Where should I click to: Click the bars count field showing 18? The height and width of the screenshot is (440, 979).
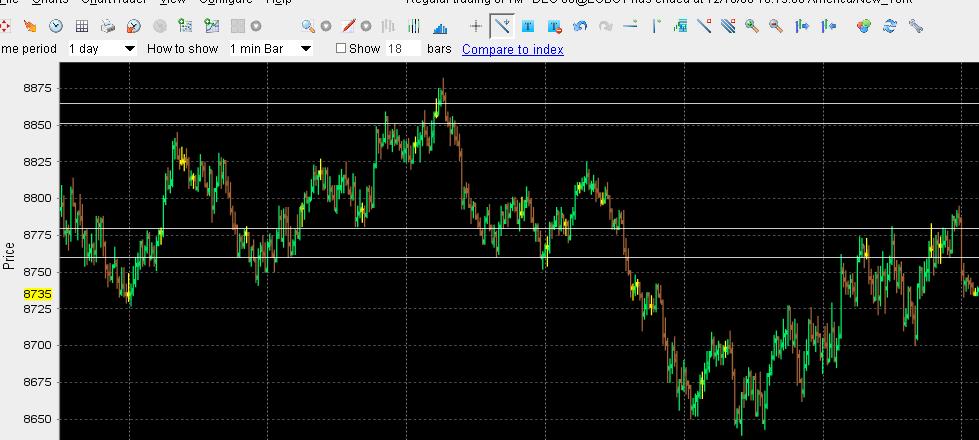(403, 49)
